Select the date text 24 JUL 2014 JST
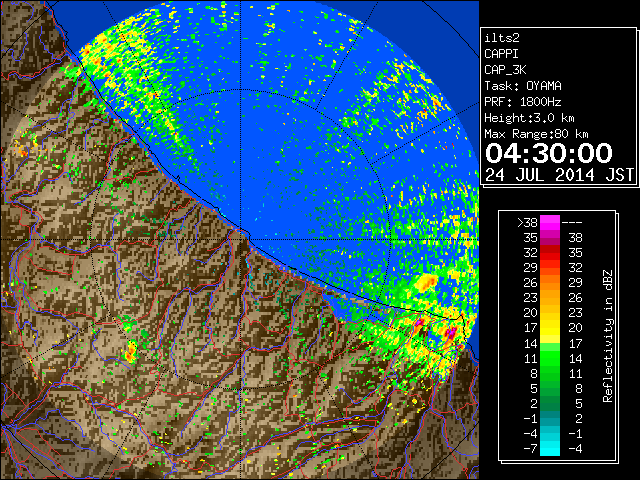The image size is (640, 480). tap(559, 175)
